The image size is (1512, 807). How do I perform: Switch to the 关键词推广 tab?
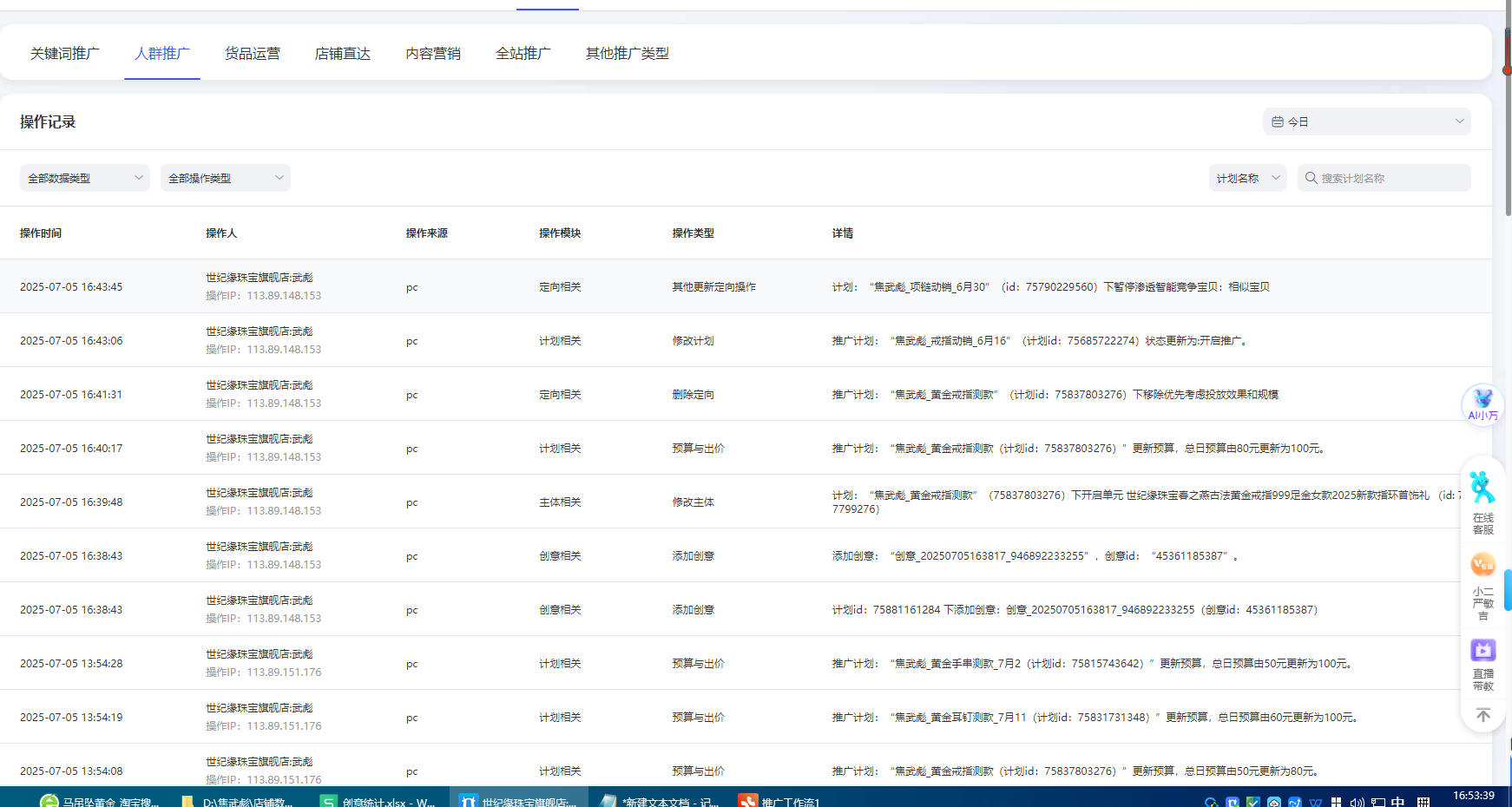point(65,54)
